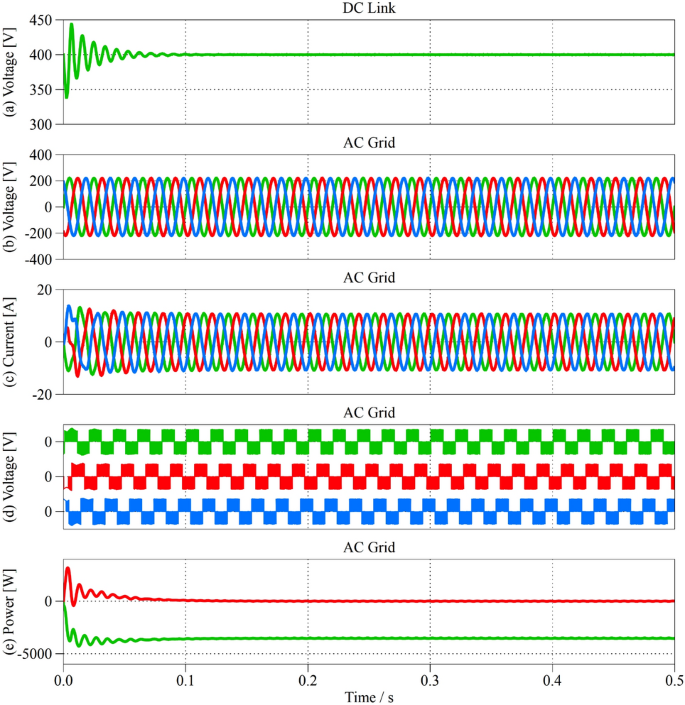The height and width of the screenshot is (705, 685).
Task: Click the 0.5 tick on time axis
Action: 674,677
